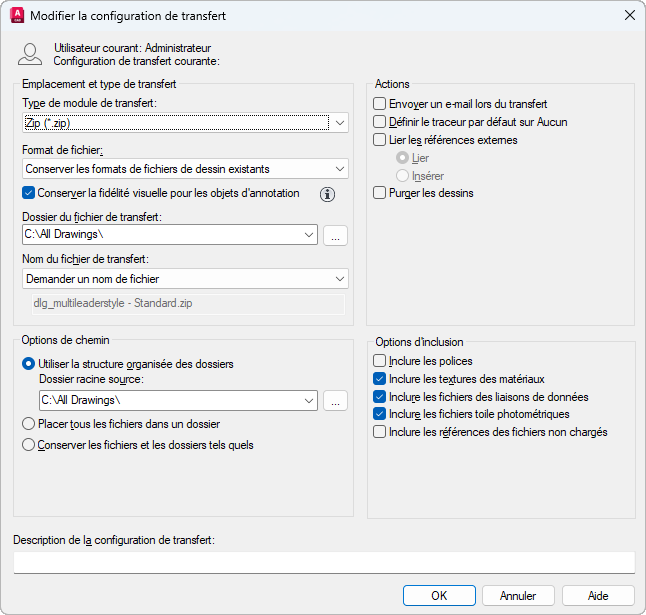Viewport: 646px width, 615px height.
Task: Browse for the source root folder
Action: [335, 400]
